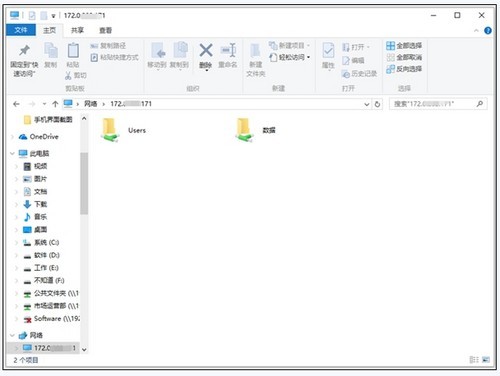The image size is (500, 376).
Task: Click the Cut scissors icon
Action: pyautogui.click(x=68, y=76)
